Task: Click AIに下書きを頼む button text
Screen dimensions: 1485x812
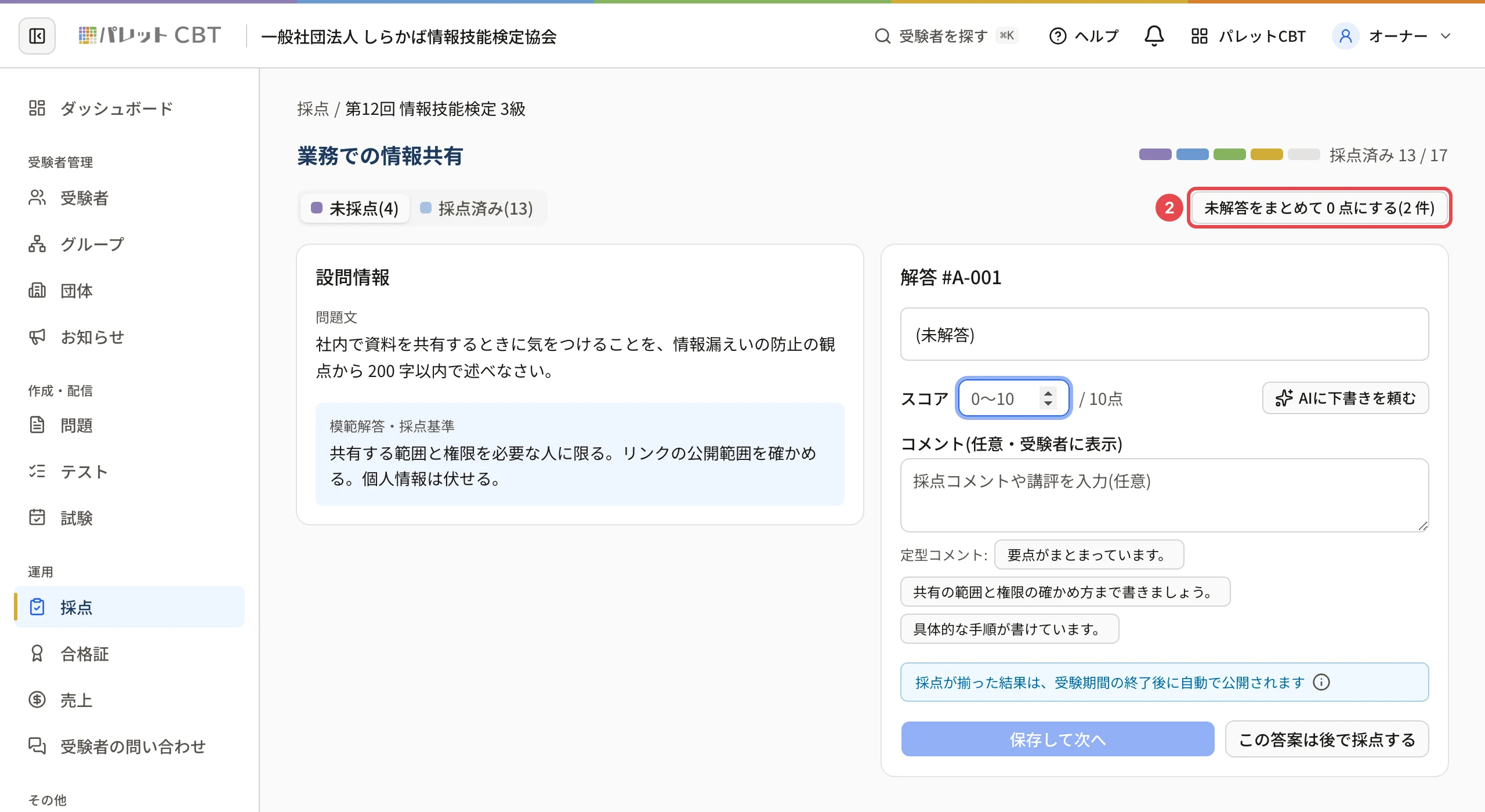Action: [x=1357, y=398]
